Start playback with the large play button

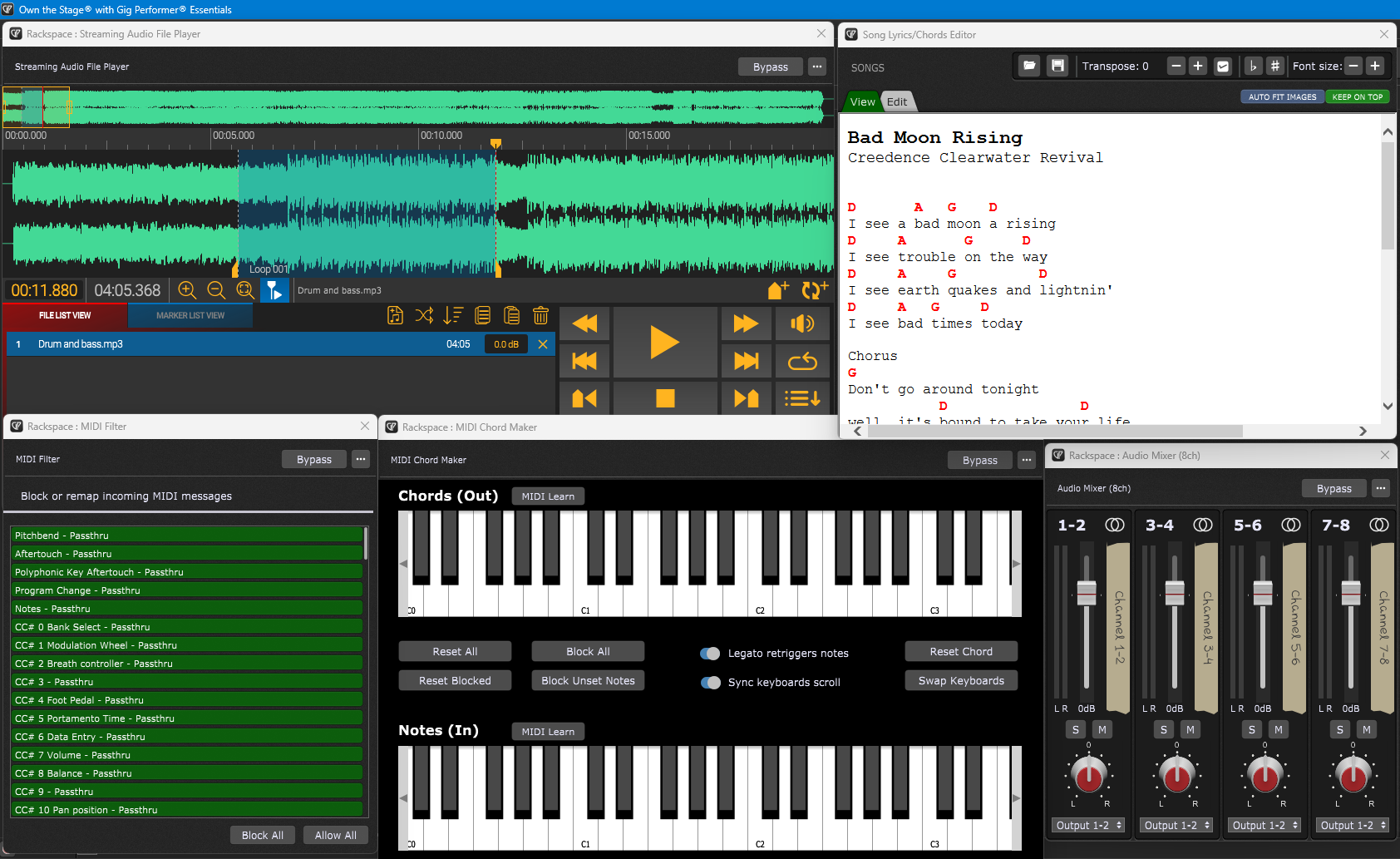click(663, 342)
